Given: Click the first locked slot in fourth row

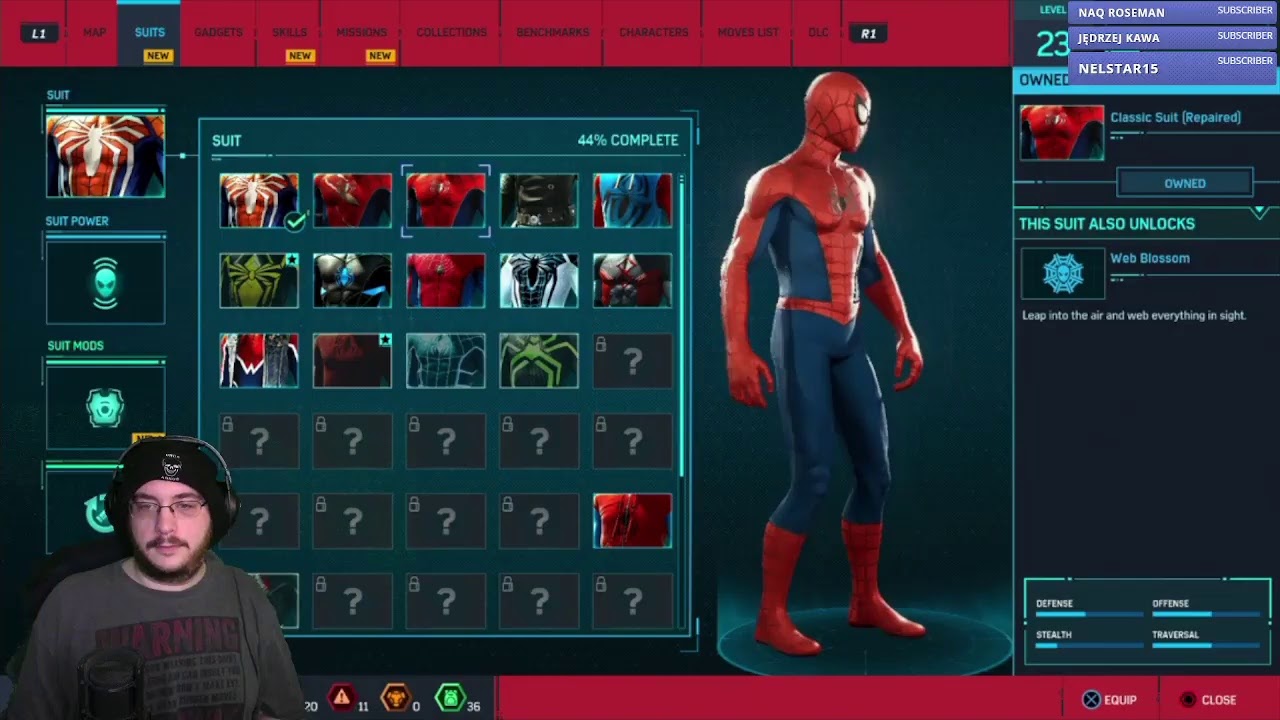Looking at the screenshot, I should coord(259,440).
